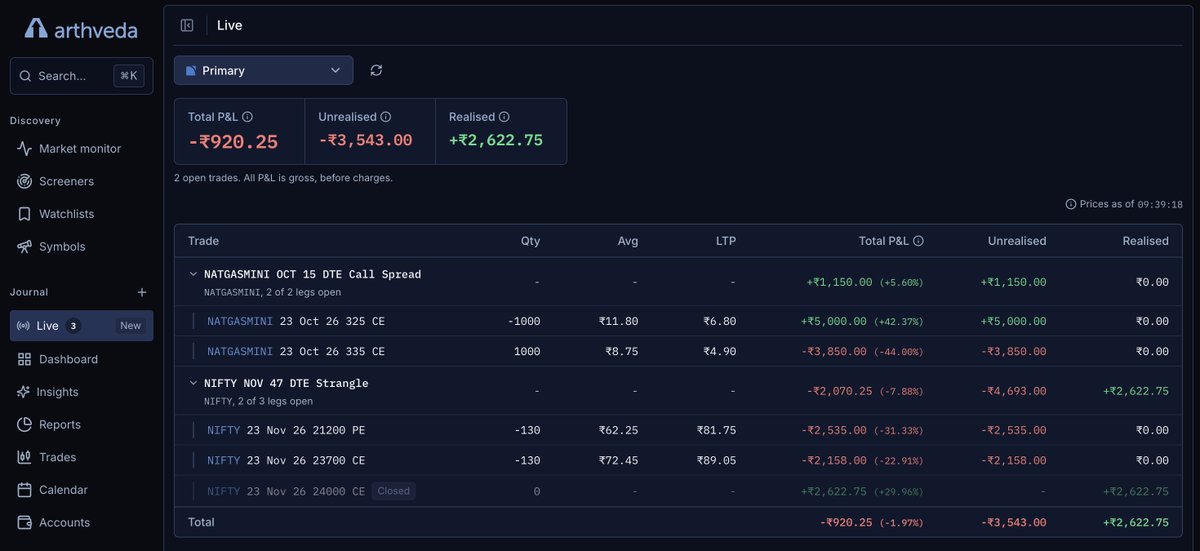Click the Unrealised column header
Image resolution: width=1200 pixels, height=551 pixels.
(x=1017, y=241)
